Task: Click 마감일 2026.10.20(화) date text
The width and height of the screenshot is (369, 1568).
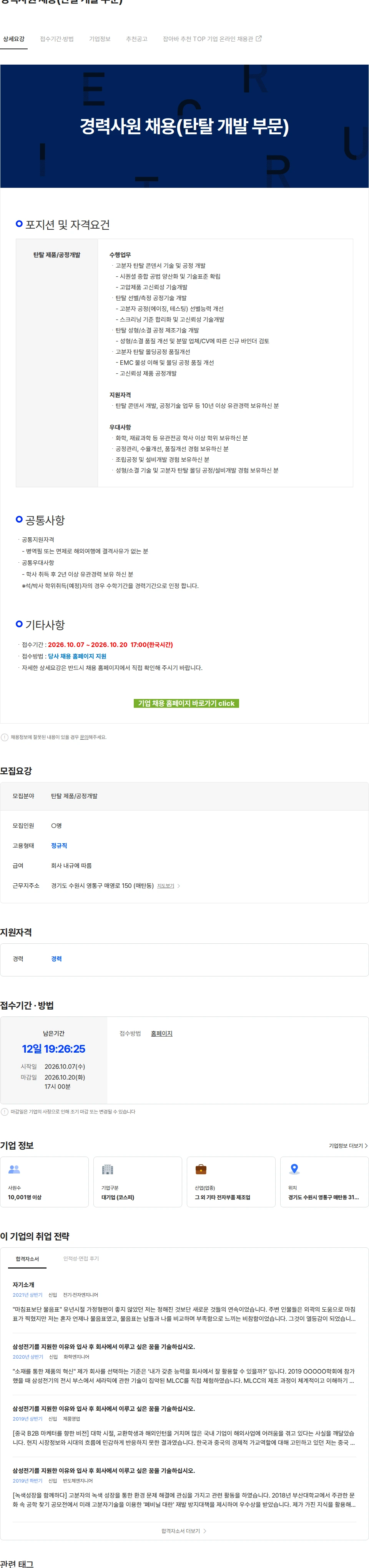Action: point(65,1077)
